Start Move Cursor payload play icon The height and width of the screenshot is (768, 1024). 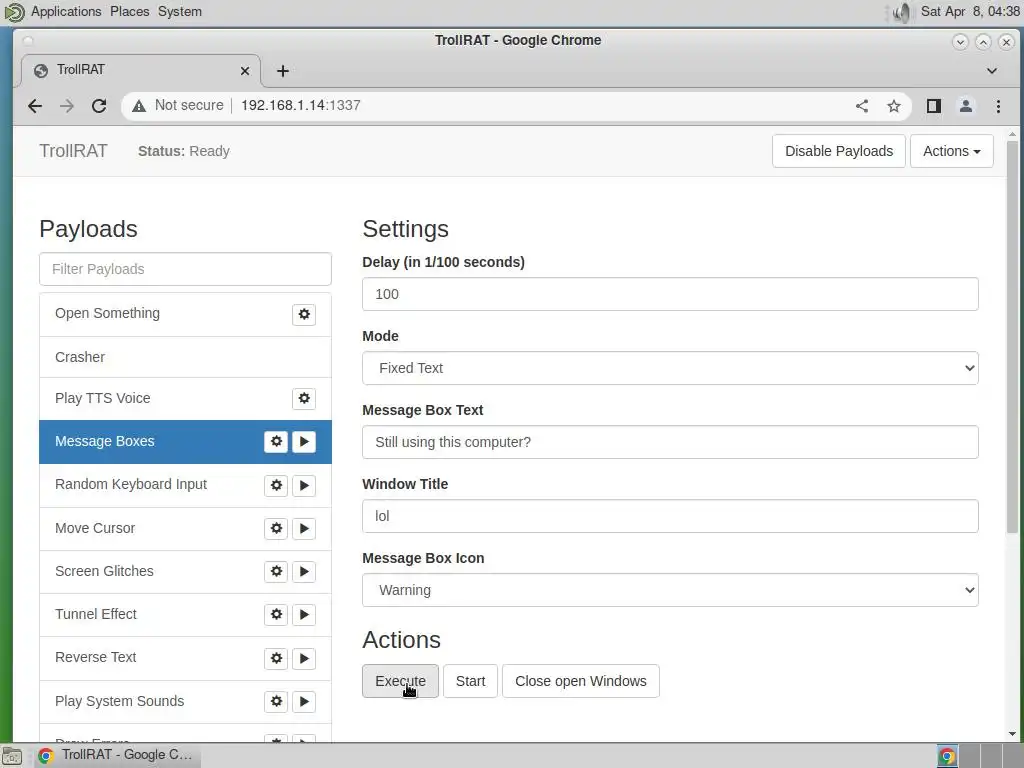[304, 528]
